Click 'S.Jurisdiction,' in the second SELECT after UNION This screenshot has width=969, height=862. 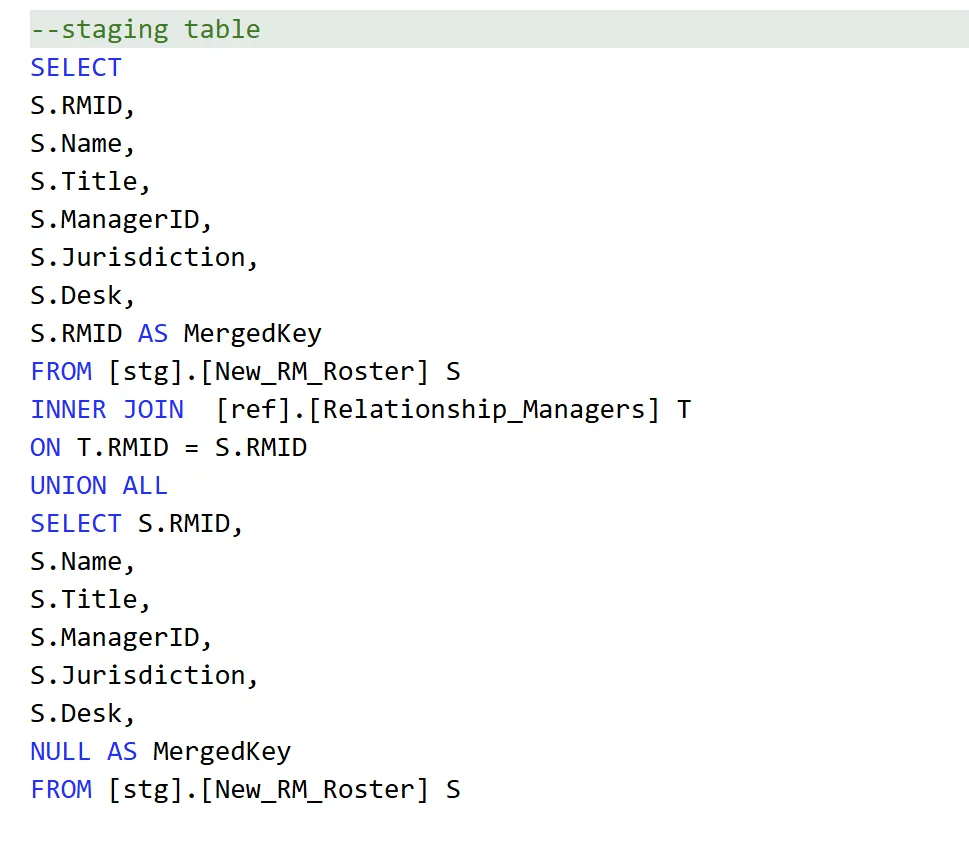(144, 676)
